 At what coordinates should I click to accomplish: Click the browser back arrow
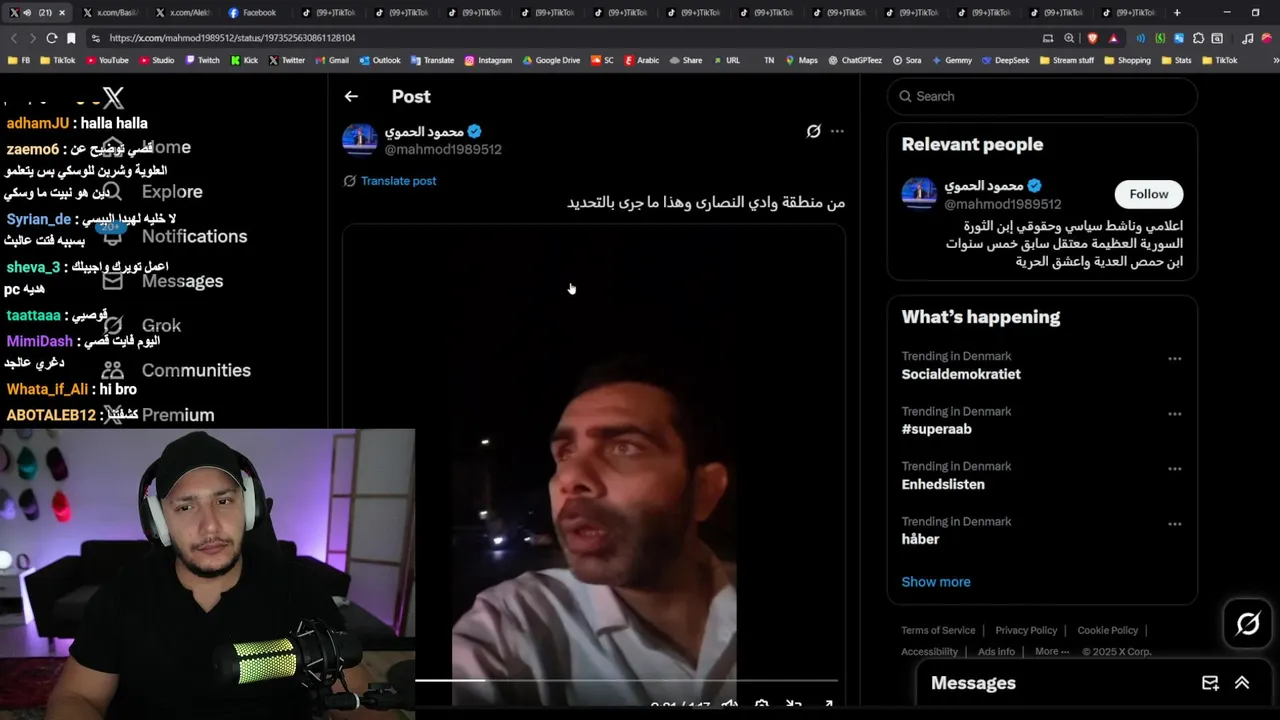pyautogui.click(x=13, y=38)
